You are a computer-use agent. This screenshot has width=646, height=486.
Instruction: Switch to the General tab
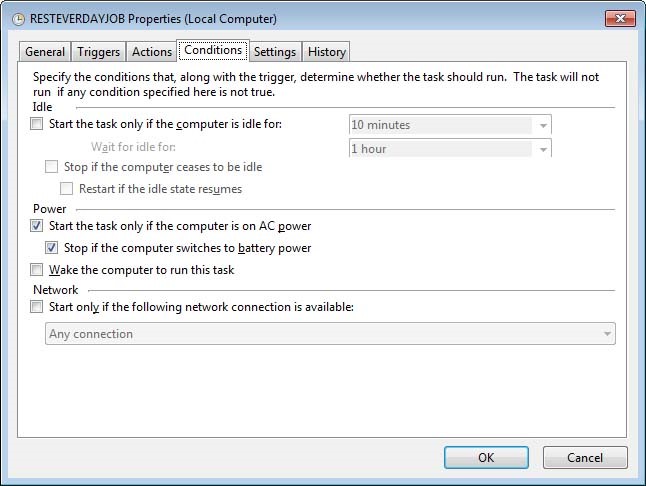click(45, 52)
